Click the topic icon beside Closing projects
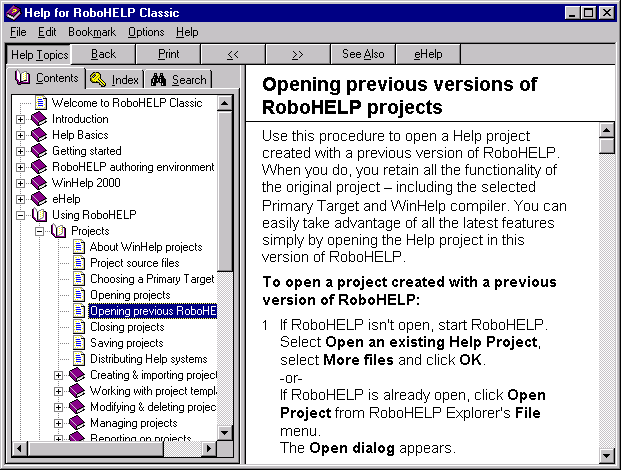 point(78,327)
